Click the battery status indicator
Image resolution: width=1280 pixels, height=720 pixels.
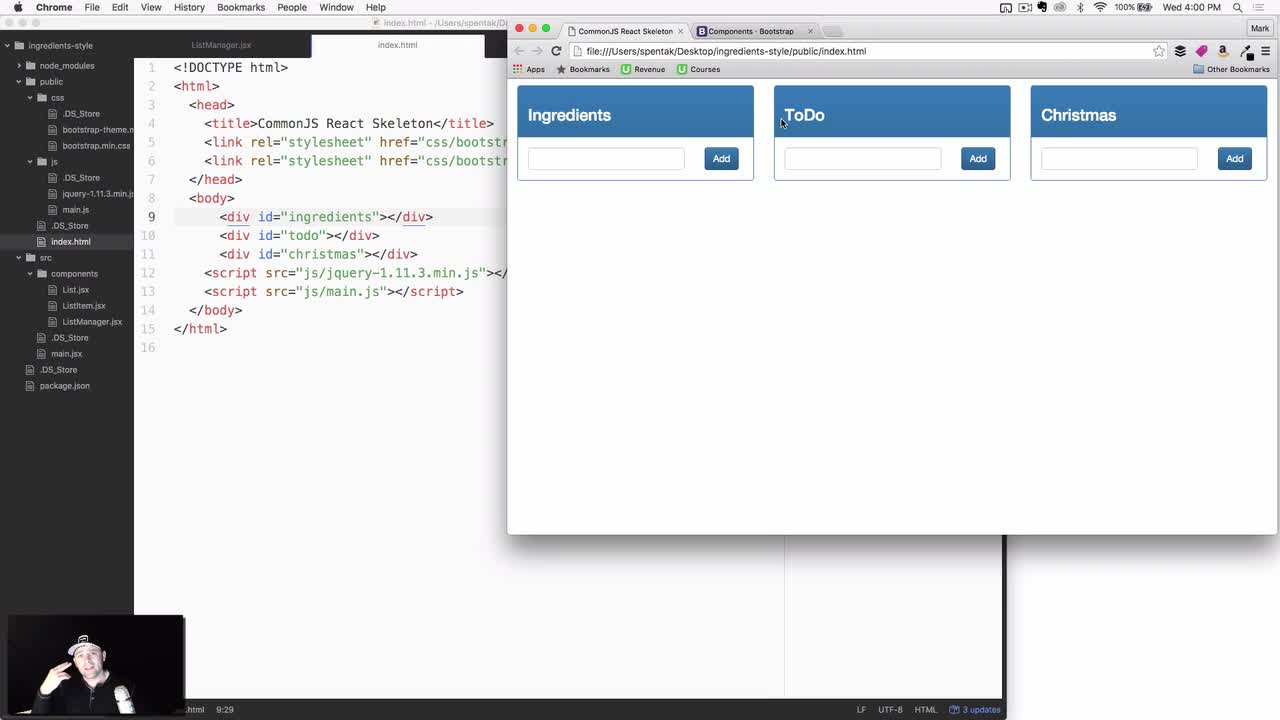tap(1134, 7)
